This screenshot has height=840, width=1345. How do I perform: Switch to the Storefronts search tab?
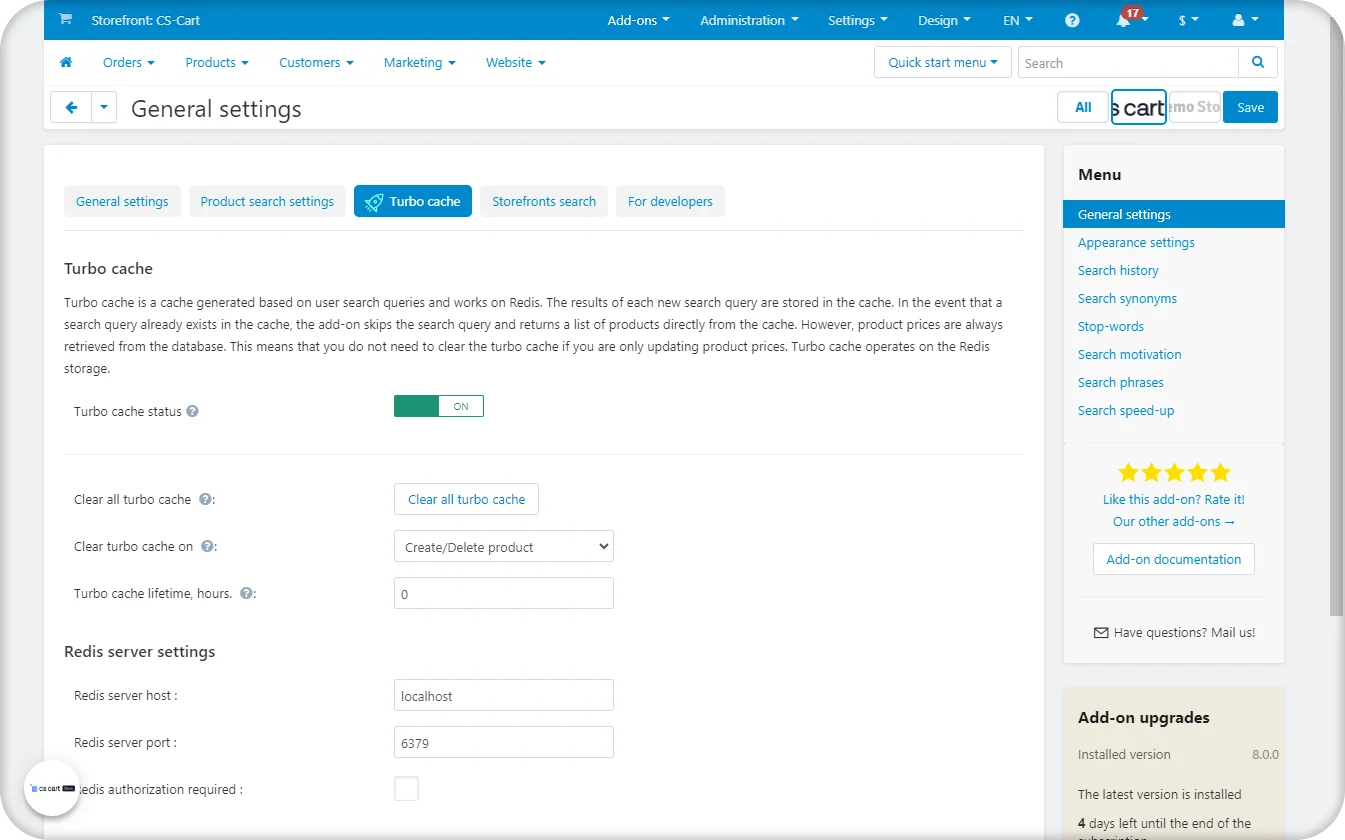543,201
